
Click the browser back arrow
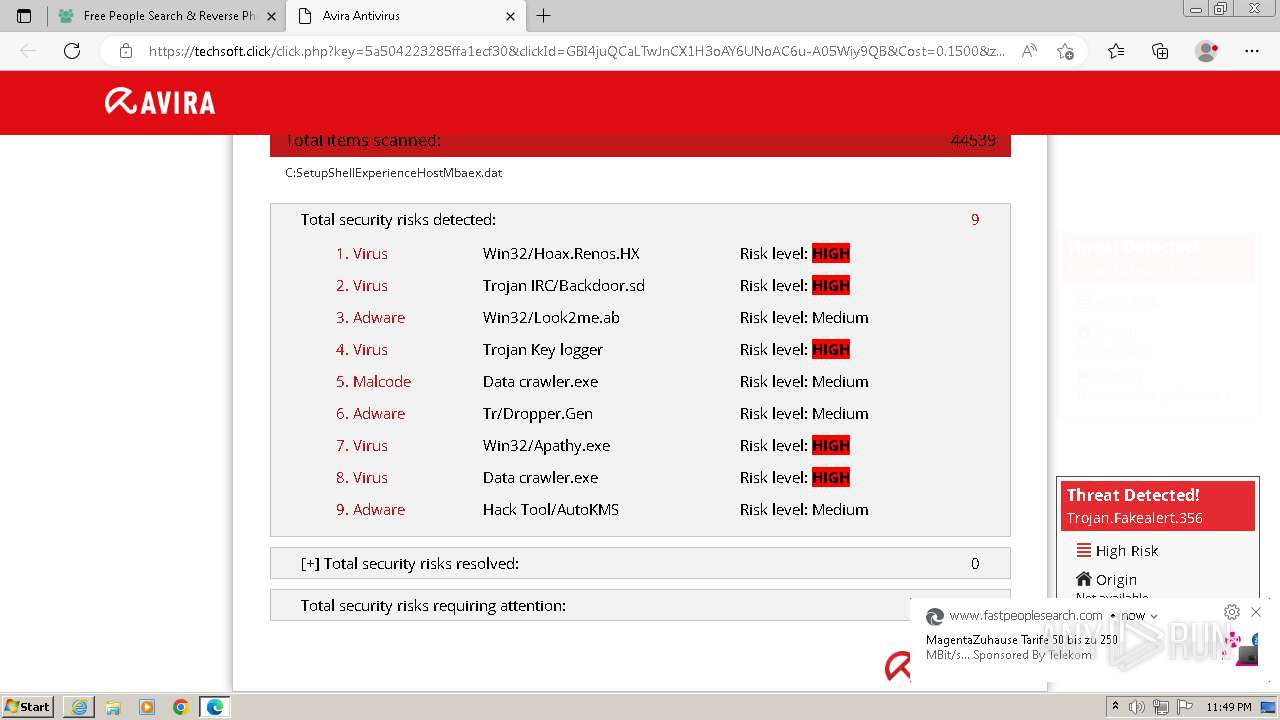pos(28,51)
